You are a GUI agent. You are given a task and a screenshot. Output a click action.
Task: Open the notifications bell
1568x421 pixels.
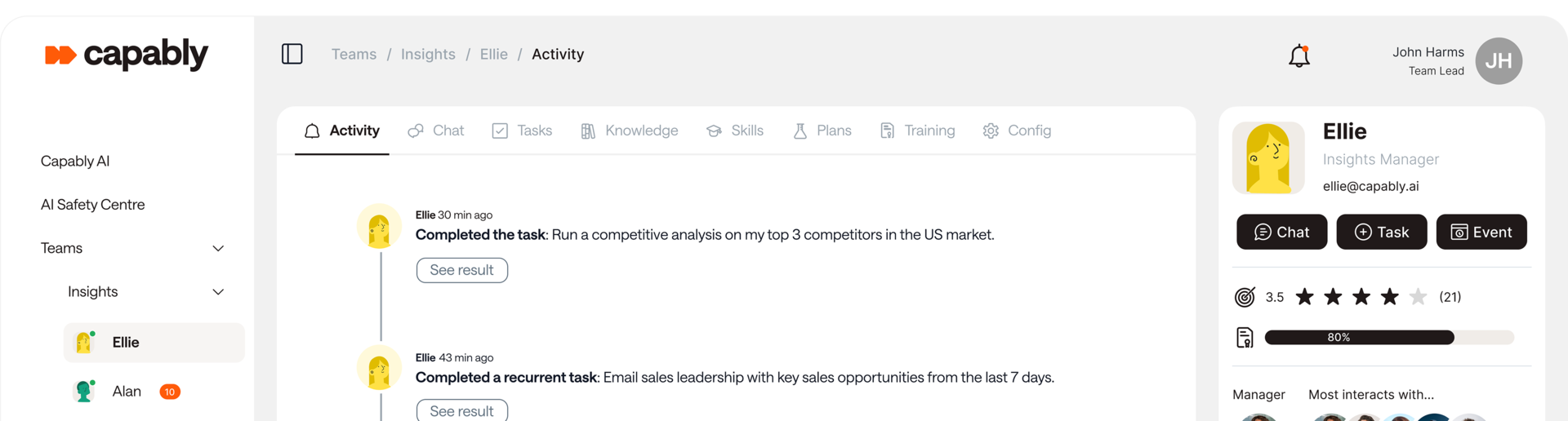[1298, 56]
